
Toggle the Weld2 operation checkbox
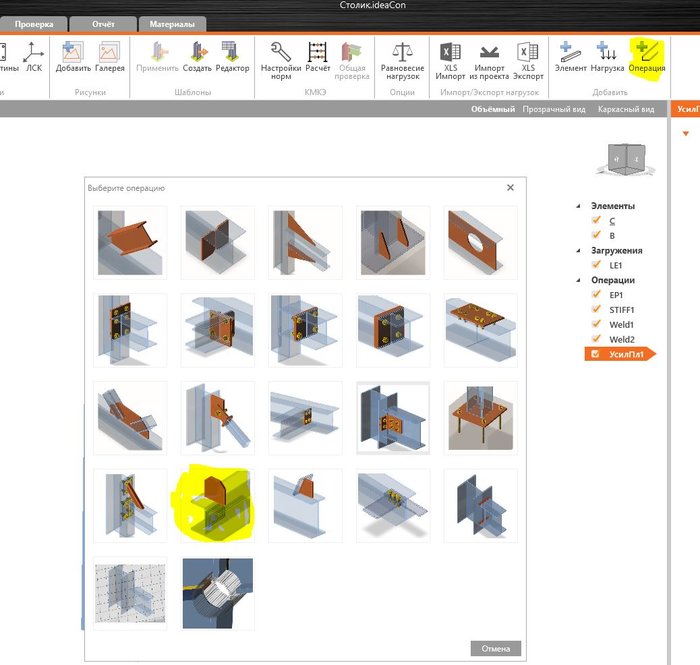(596, 338)
